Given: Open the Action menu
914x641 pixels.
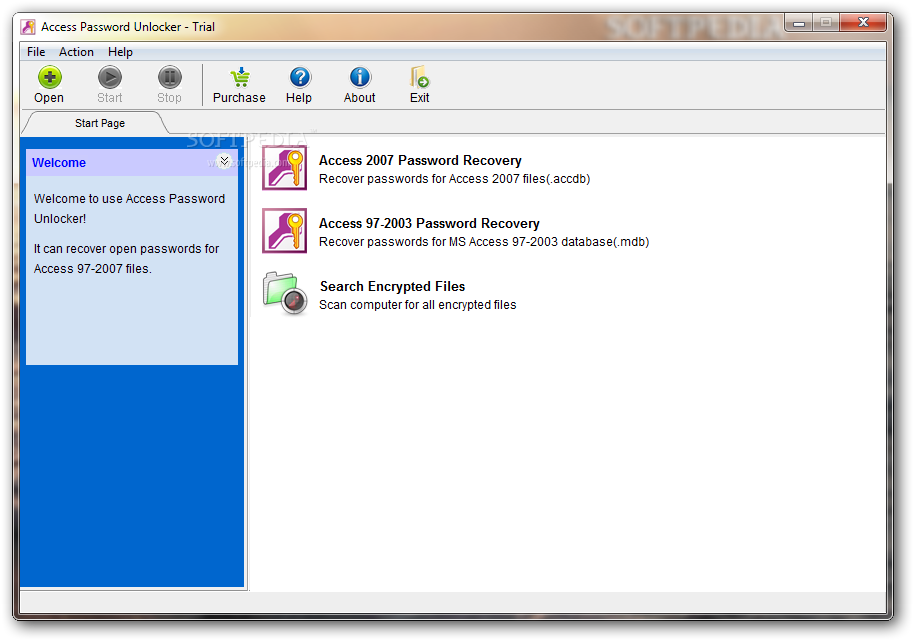Looking at the screenshot, I should pyautogui.click(x=76, y=52).
